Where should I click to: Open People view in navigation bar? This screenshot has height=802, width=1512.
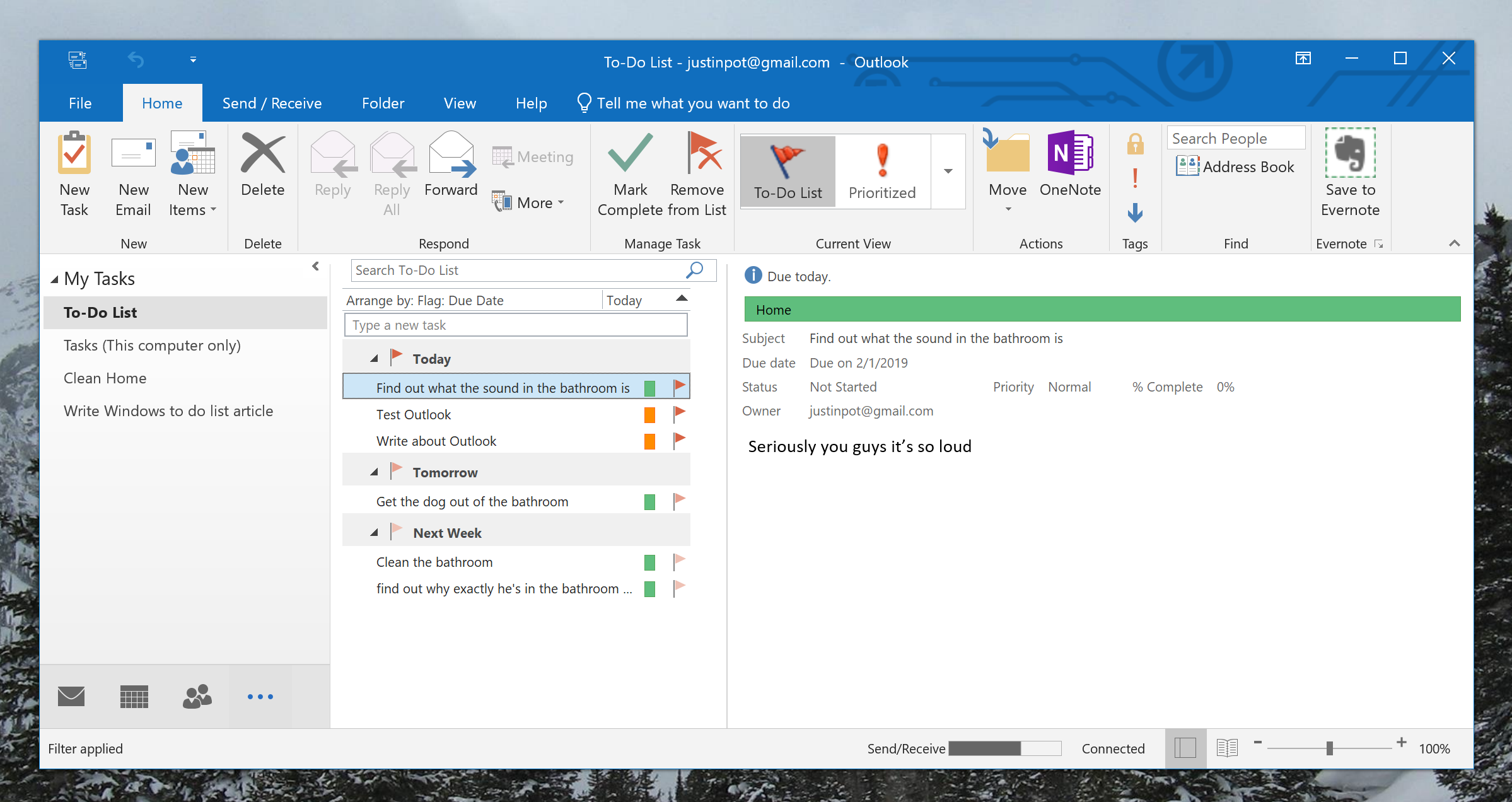pos(197,697)
